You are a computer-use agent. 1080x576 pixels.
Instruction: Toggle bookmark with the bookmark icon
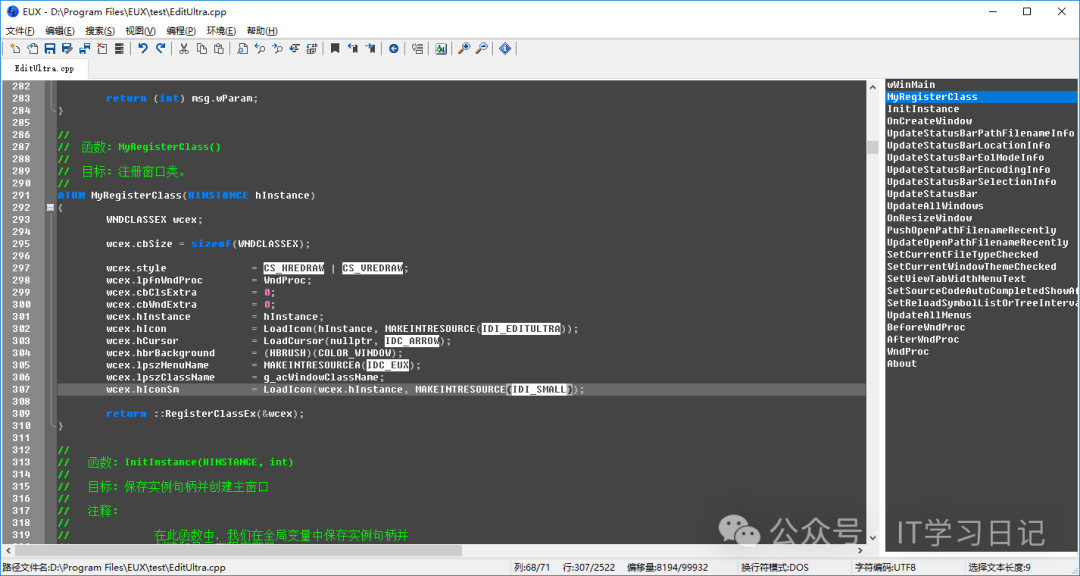(x=336, y=48)
